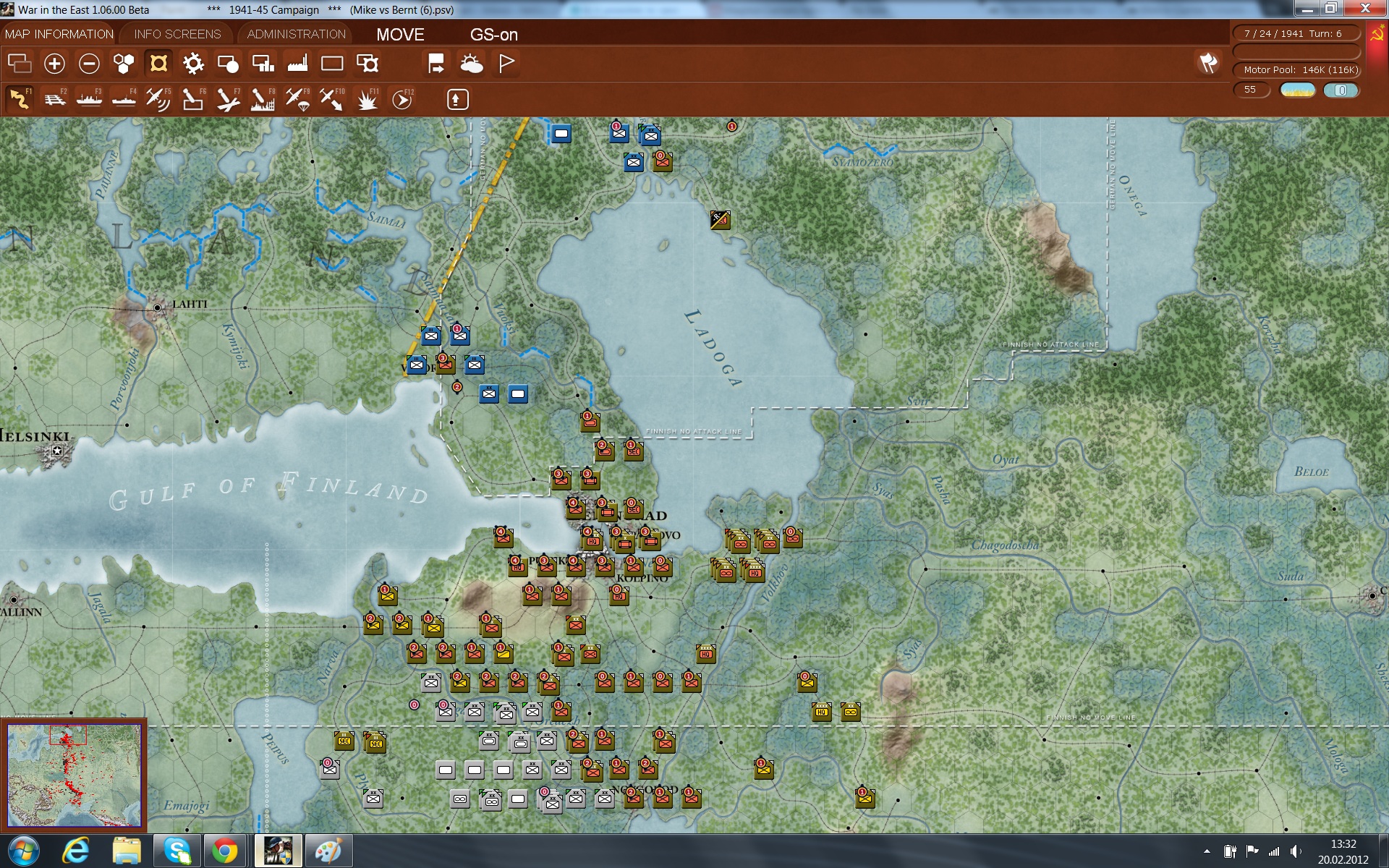The height and width of the screenshot is (868, 1389).
Task: Click the twin white flags icon
Action: 1208,63
